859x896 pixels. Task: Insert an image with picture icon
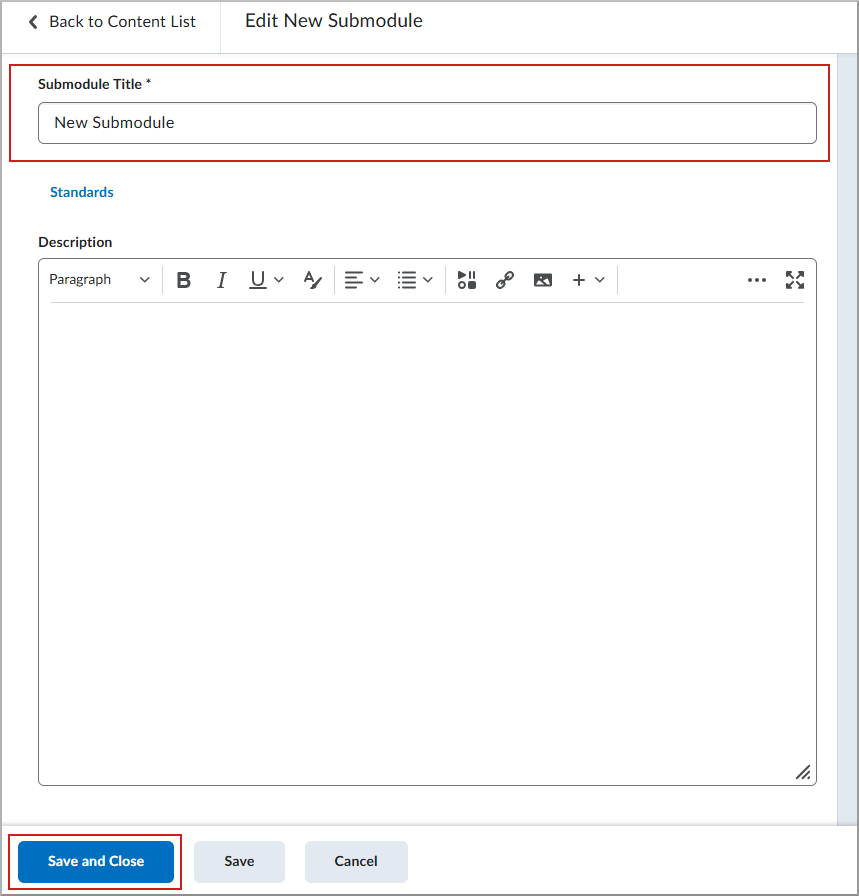coord(543,280)
